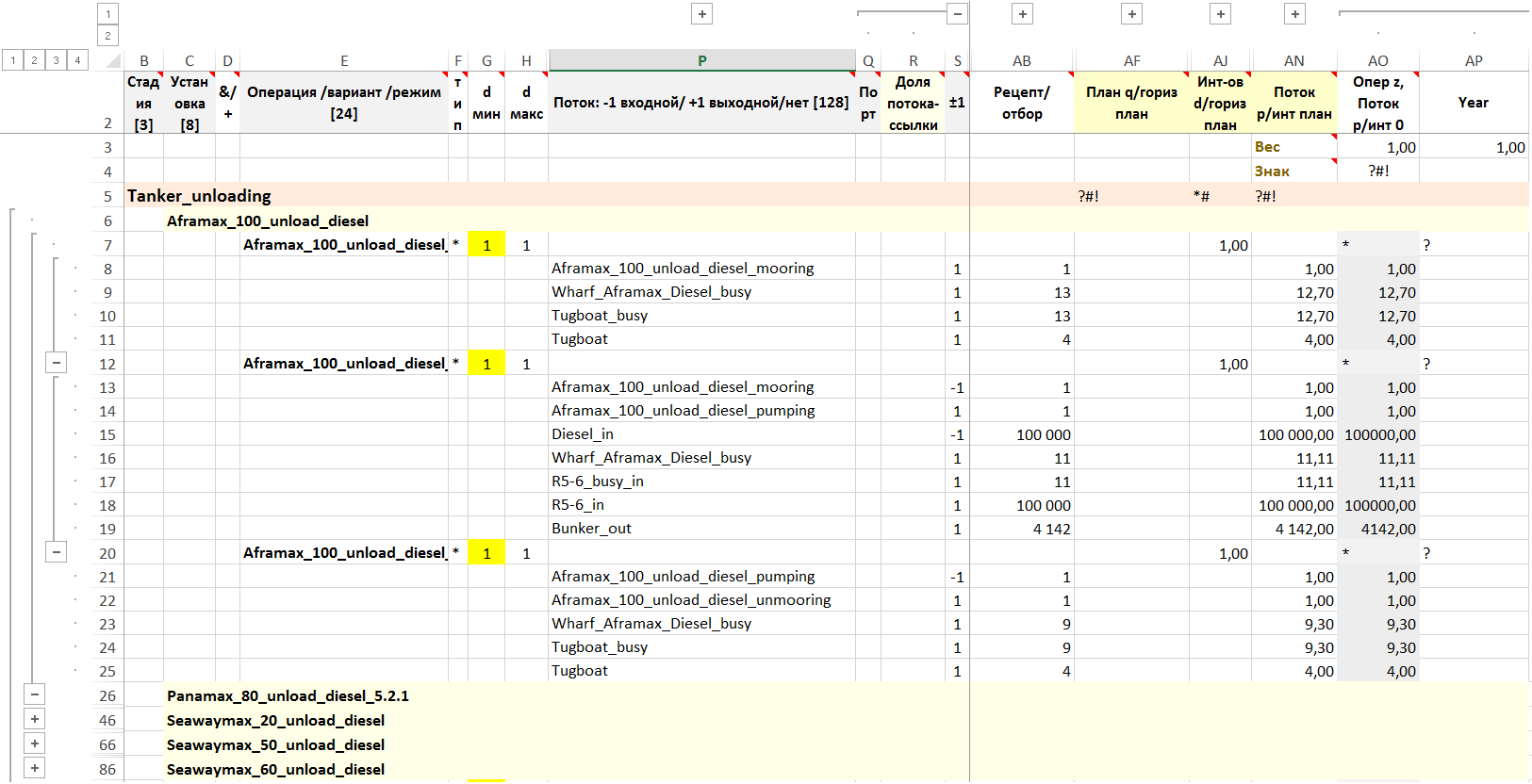Show column outline level 2
Screen dimensions: 1532x784
pos(107,36)
